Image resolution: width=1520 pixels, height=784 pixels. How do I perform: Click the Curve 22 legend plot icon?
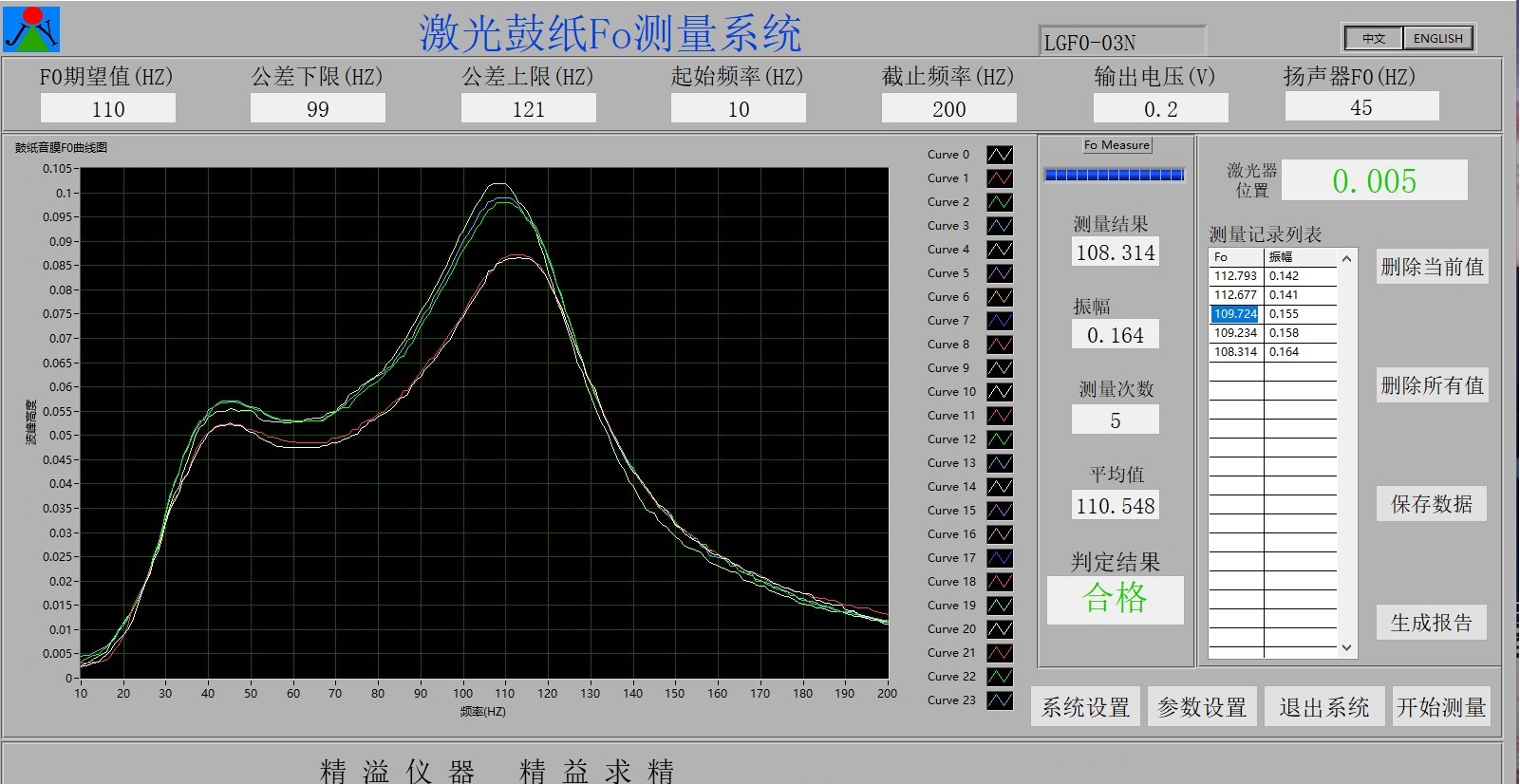point(1000,677)
